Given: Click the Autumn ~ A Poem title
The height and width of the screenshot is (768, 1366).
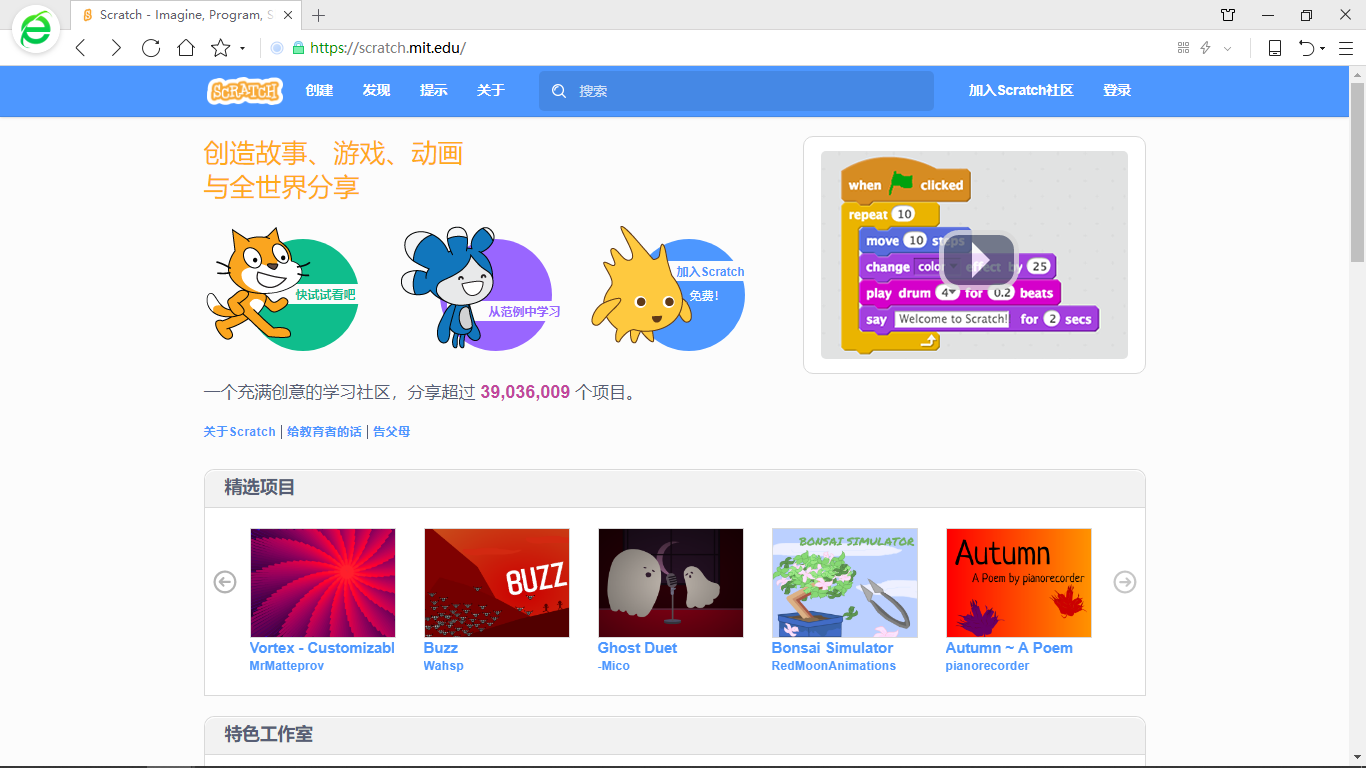Looking at the screenshot, I should click(x=1009, y=648).
